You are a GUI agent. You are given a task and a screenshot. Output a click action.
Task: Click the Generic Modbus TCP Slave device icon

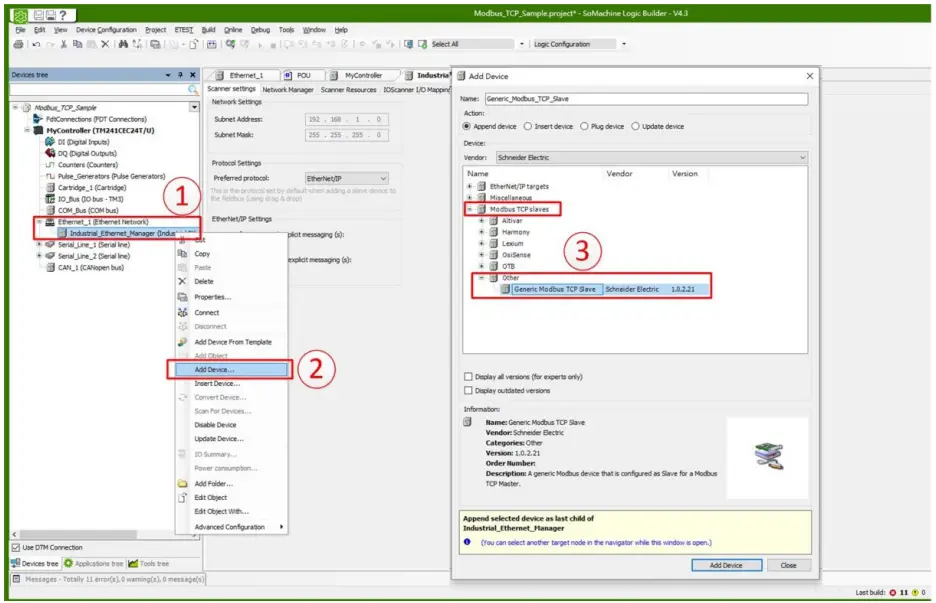pyautogui.click(x=505, y=289)
